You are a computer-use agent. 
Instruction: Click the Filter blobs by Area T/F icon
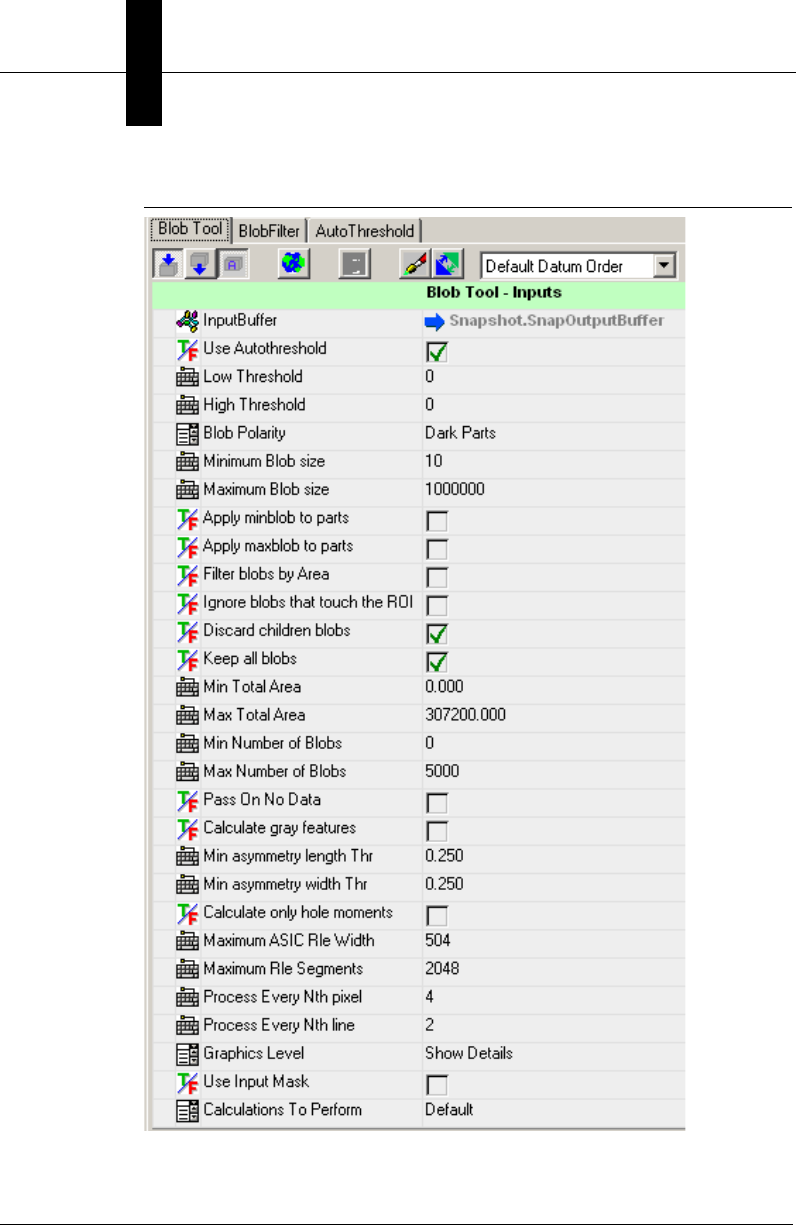coord(187,574)
